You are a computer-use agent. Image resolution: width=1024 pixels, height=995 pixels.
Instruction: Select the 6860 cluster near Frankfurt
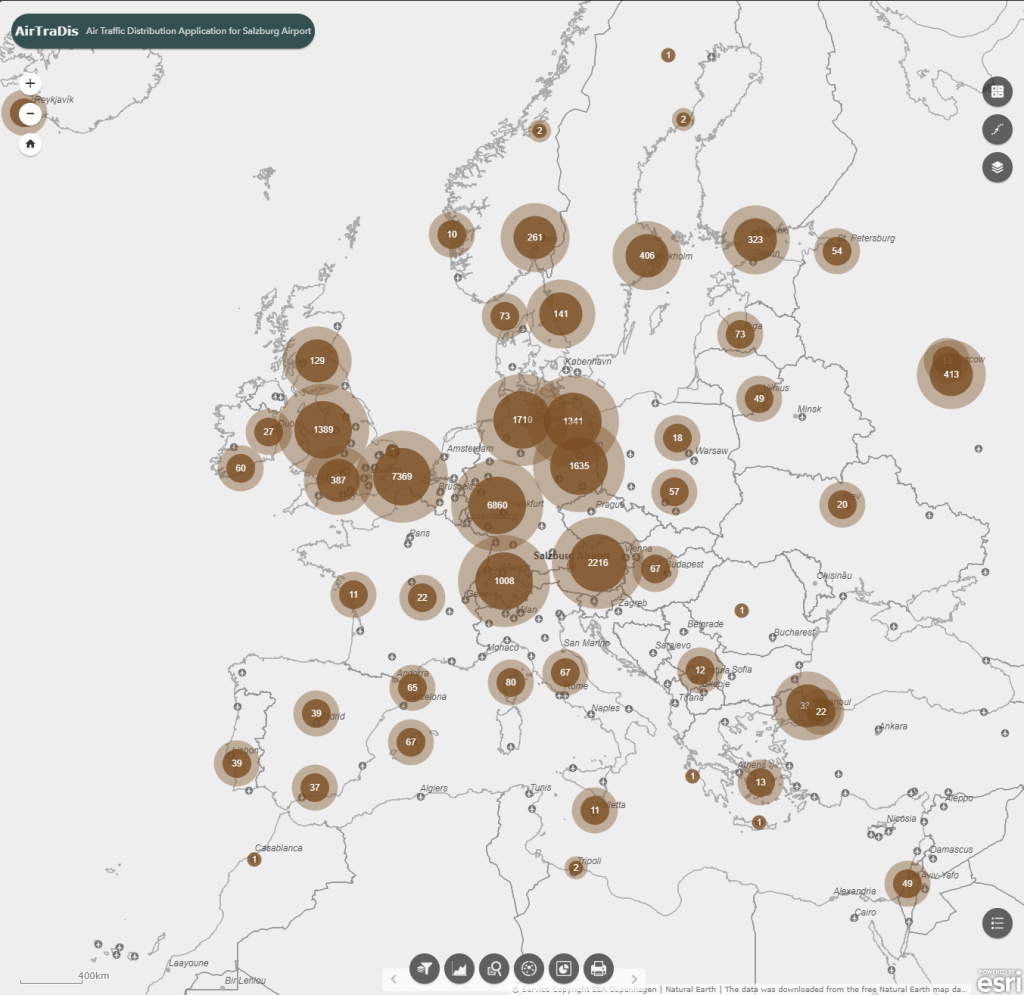[x=497, y=506]
